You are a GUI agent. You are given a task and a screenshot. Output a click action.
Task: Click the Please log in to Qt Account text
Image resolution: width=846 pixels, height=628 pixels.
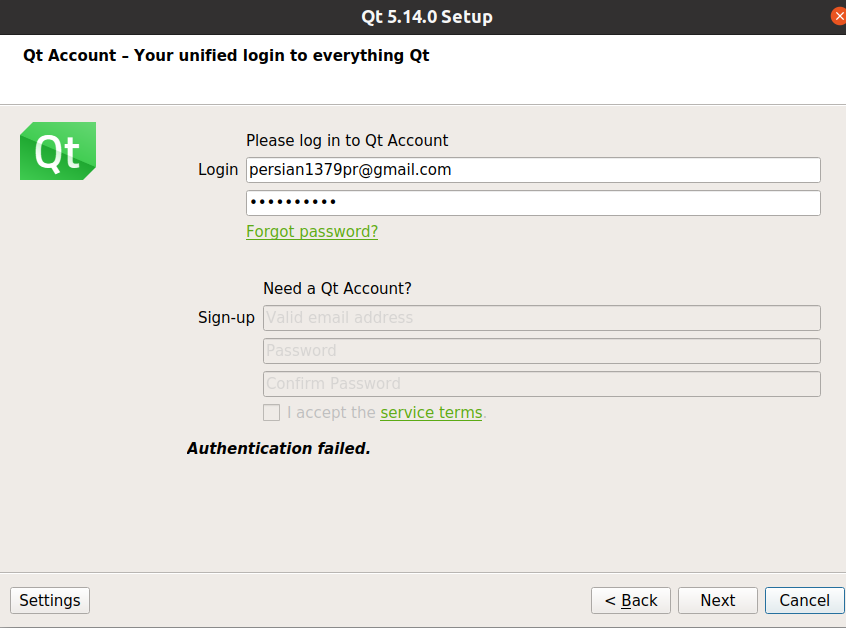coord(347,141)
